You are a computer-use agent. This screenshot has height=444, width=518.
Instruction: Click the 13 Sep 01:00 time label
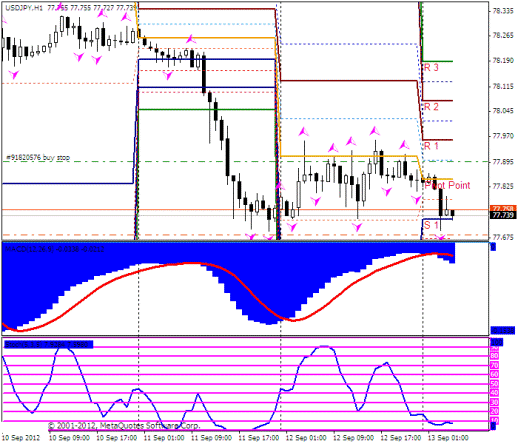click(x=448, y=438)
